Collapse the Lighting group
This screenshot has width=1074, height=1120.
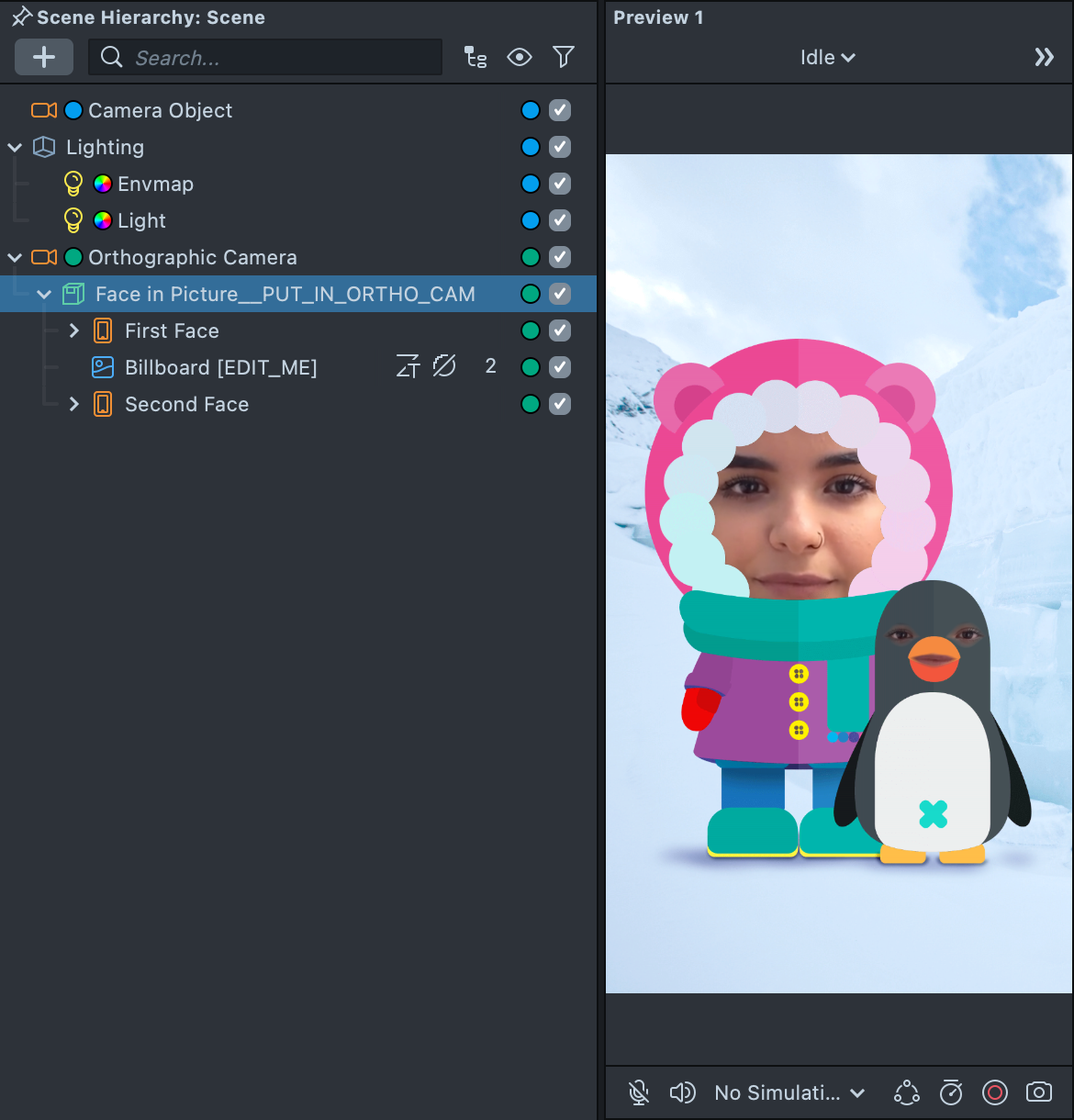15,147
